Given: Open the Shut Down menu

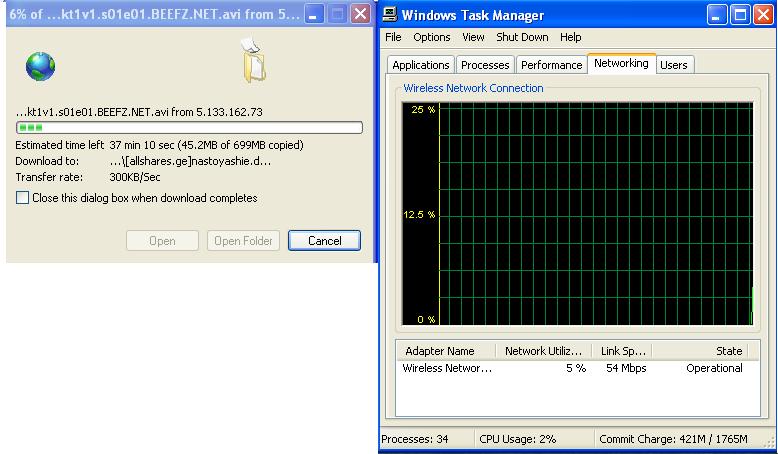Looking at the screenshot, I should (x=522, y=37).
